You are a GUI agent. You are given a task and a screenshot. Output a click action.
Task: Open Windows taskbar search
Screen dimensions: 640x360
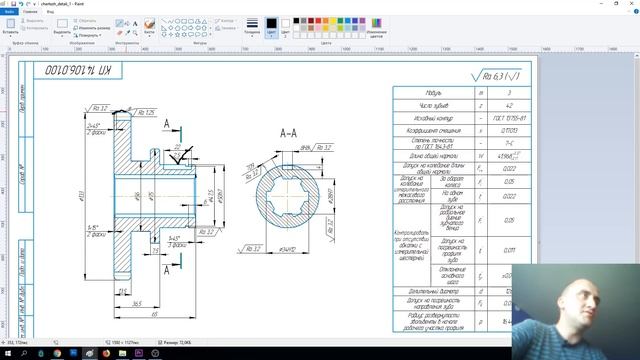[24, 353]
